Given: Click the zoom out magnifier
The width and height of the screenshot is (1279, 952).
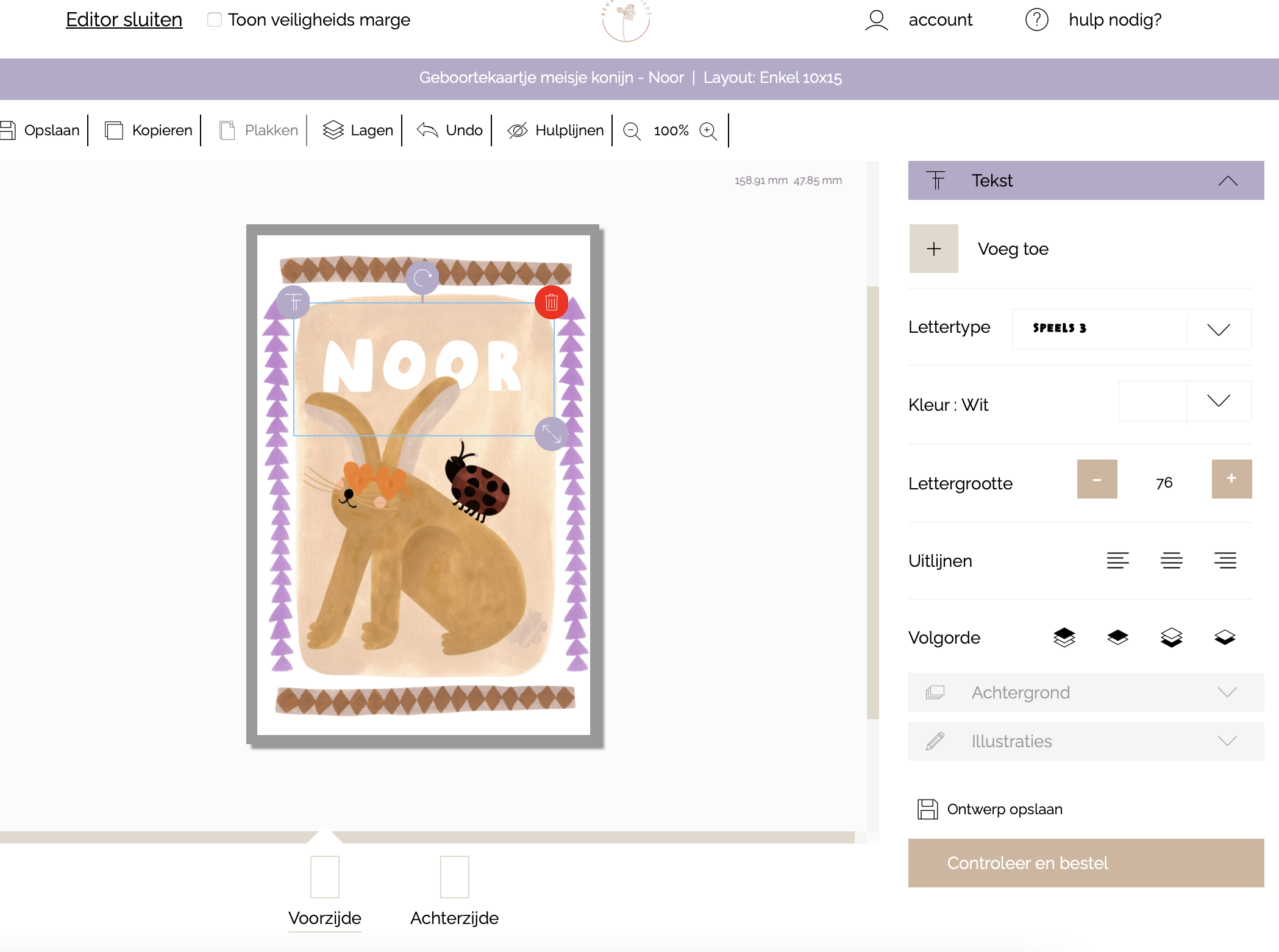Looking at the screenshot, I should [632, 130].
